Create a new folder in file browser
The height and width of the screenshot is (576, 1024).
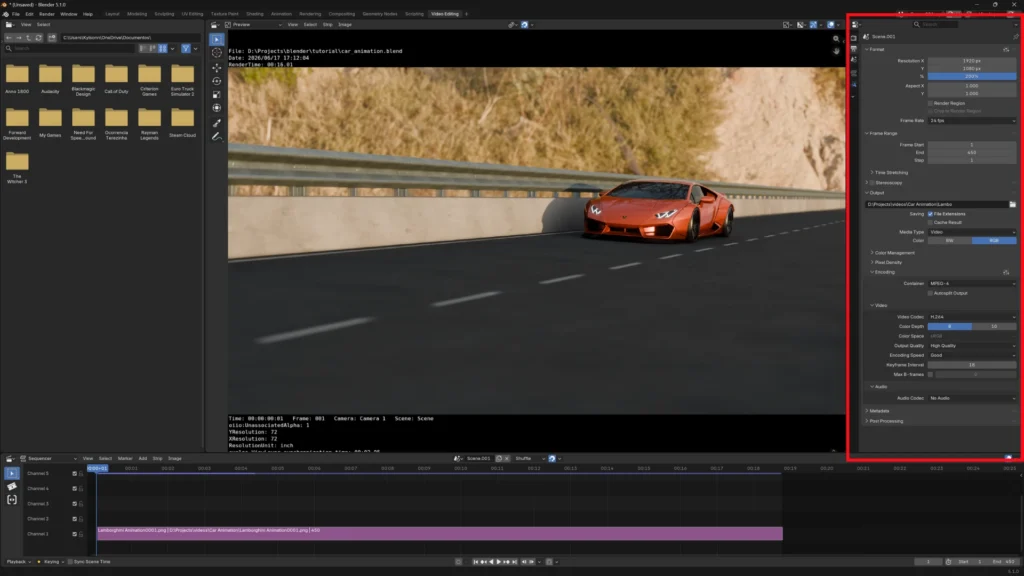[52, 38]
